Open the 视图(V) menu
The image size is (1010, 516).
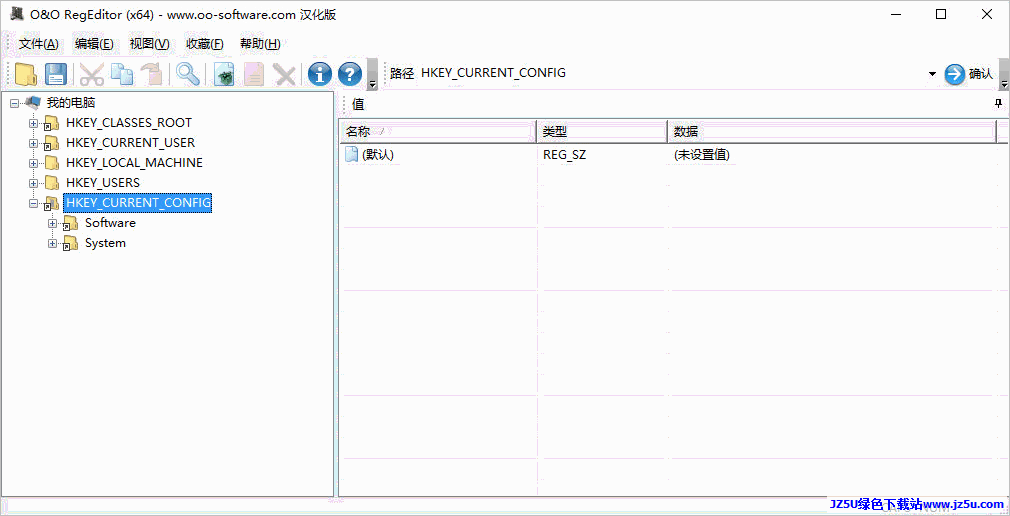click(x=149, y=44)
